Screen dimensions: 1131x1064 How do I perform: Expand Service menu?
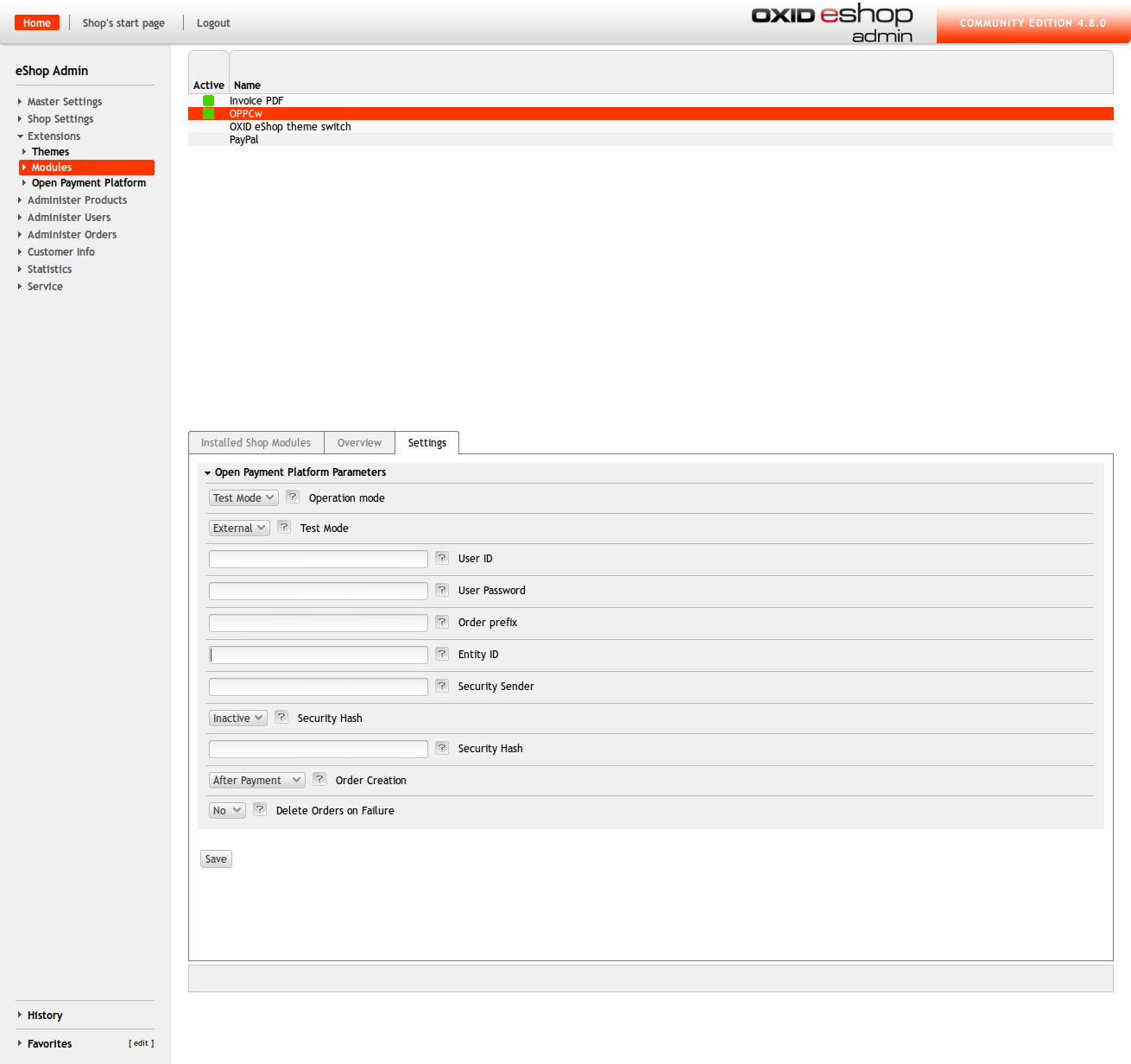(45, 287)
